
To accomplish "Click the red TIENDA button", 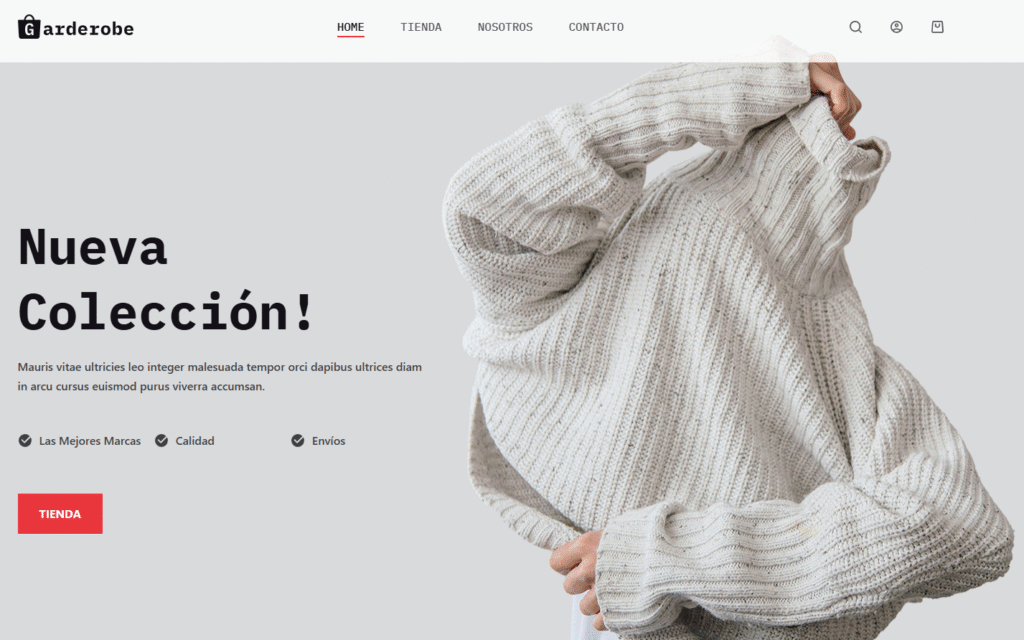I will [60, 514].
